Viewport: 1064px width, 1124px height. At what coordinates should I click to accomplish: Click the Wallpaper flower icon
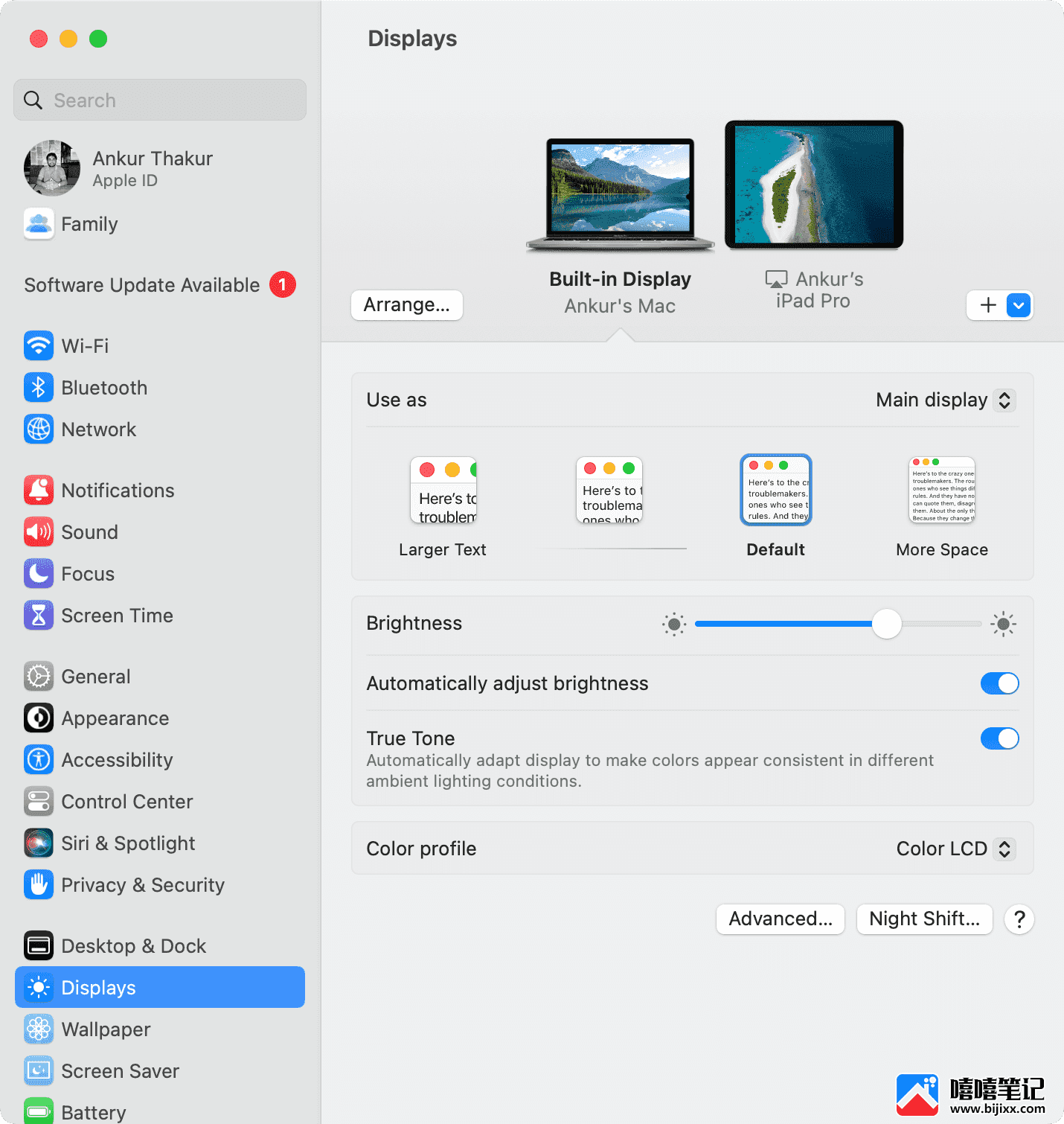39,1029
